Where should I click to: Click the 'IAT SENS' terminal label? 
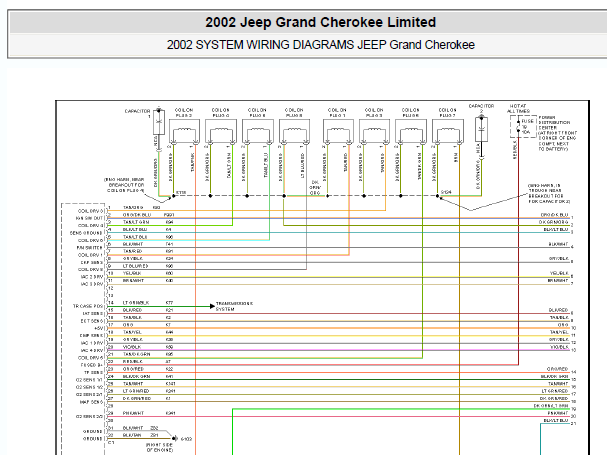[x=93, y=313]
